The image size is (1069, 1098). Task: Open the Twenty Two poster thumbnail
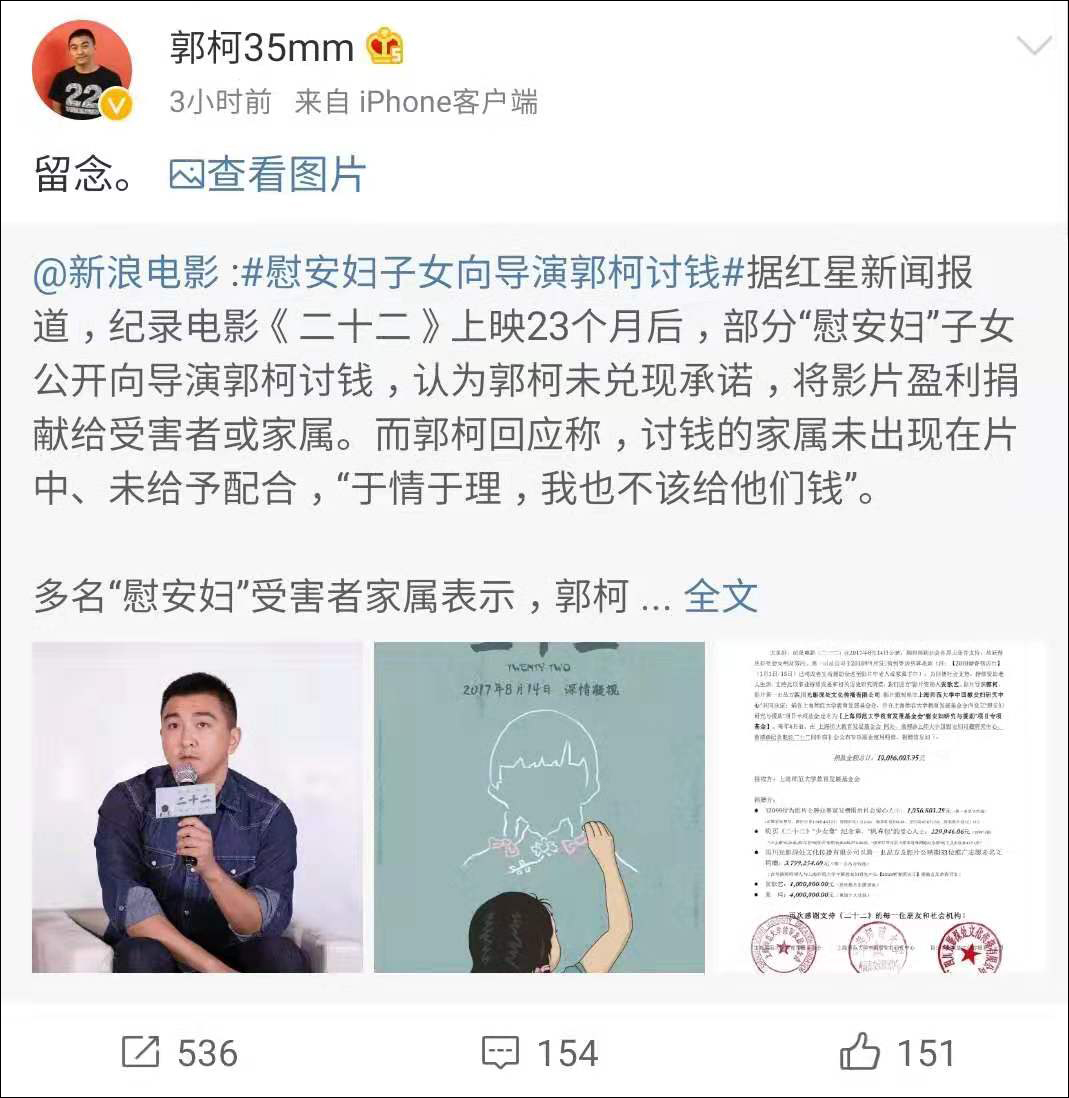(x=539, y=807)
